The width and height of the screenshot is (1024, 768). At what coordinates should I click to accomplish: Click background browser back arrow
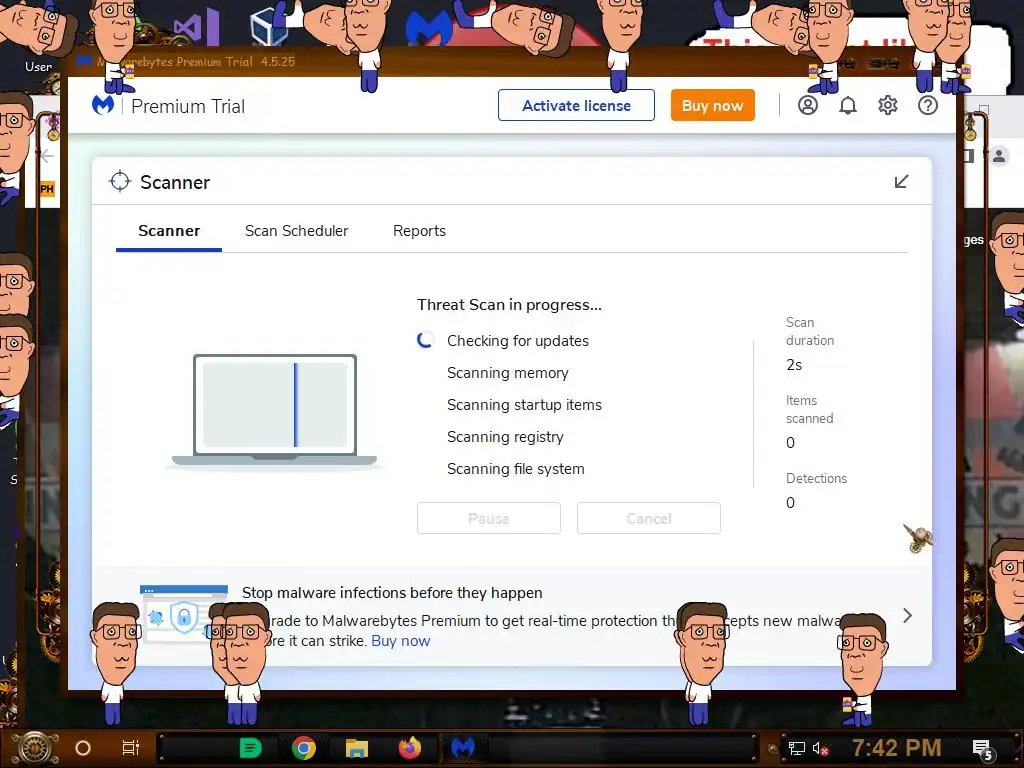click(x=46, y=156)
